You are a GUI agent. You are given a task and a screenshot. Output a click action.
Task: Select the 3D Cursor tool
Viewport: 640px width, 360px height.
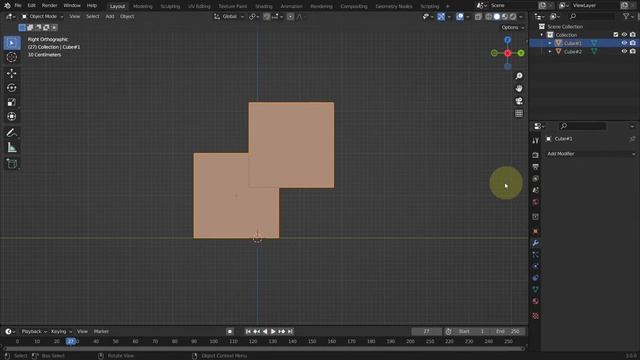12,57
